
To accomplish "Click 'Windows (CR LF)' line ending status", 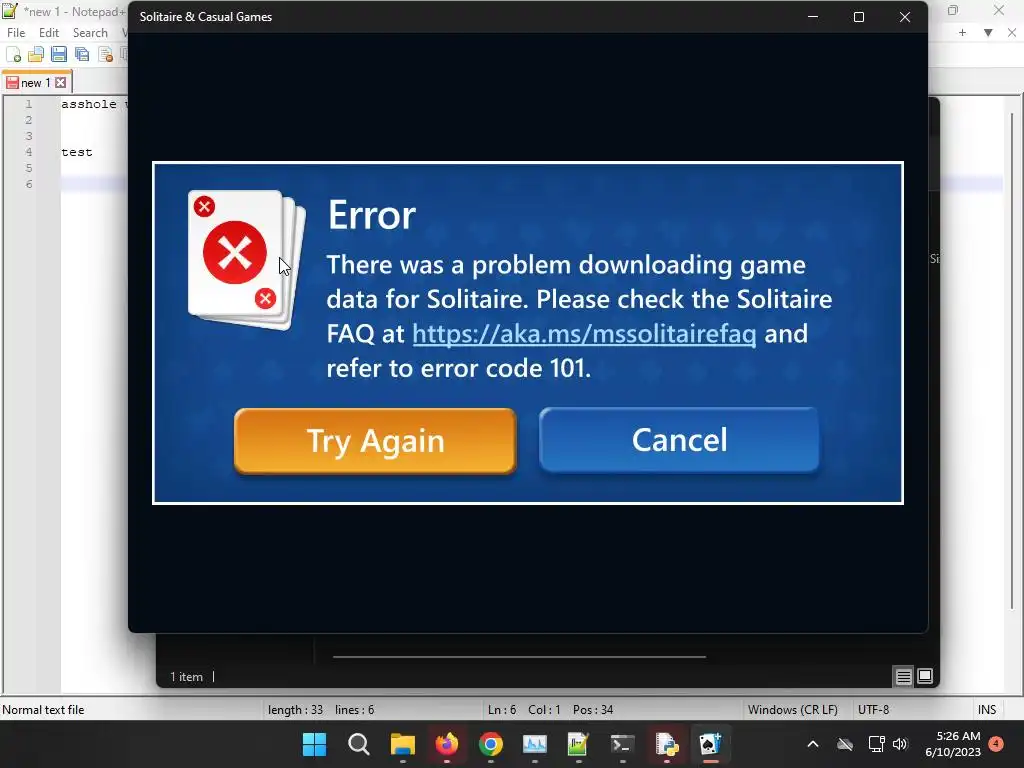I will (x=792, y=710).
